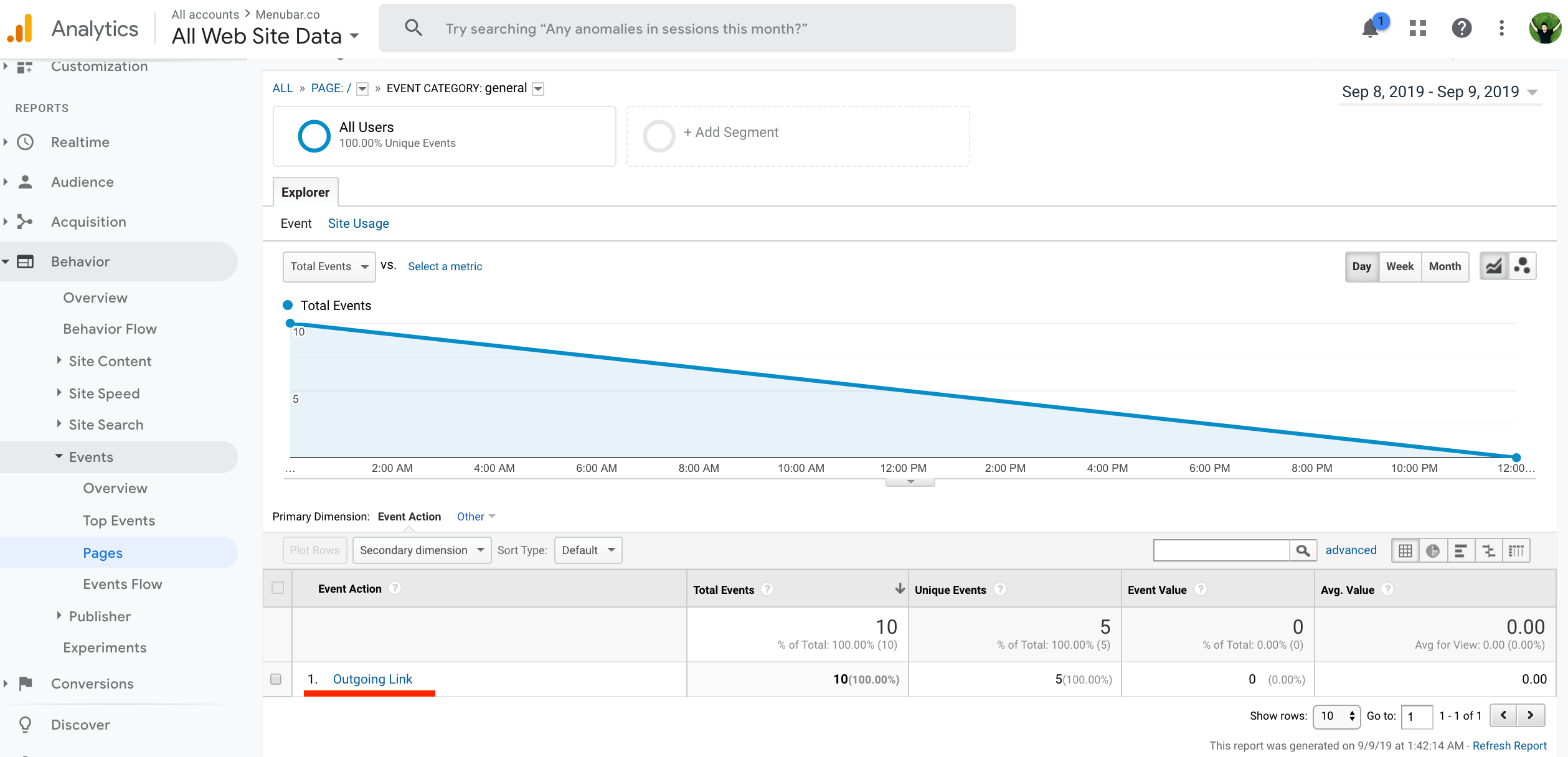This screenshot has height=757, width=1568.
Task: Check the Outgoing Link row checkbox
Action: coord(276,679)
